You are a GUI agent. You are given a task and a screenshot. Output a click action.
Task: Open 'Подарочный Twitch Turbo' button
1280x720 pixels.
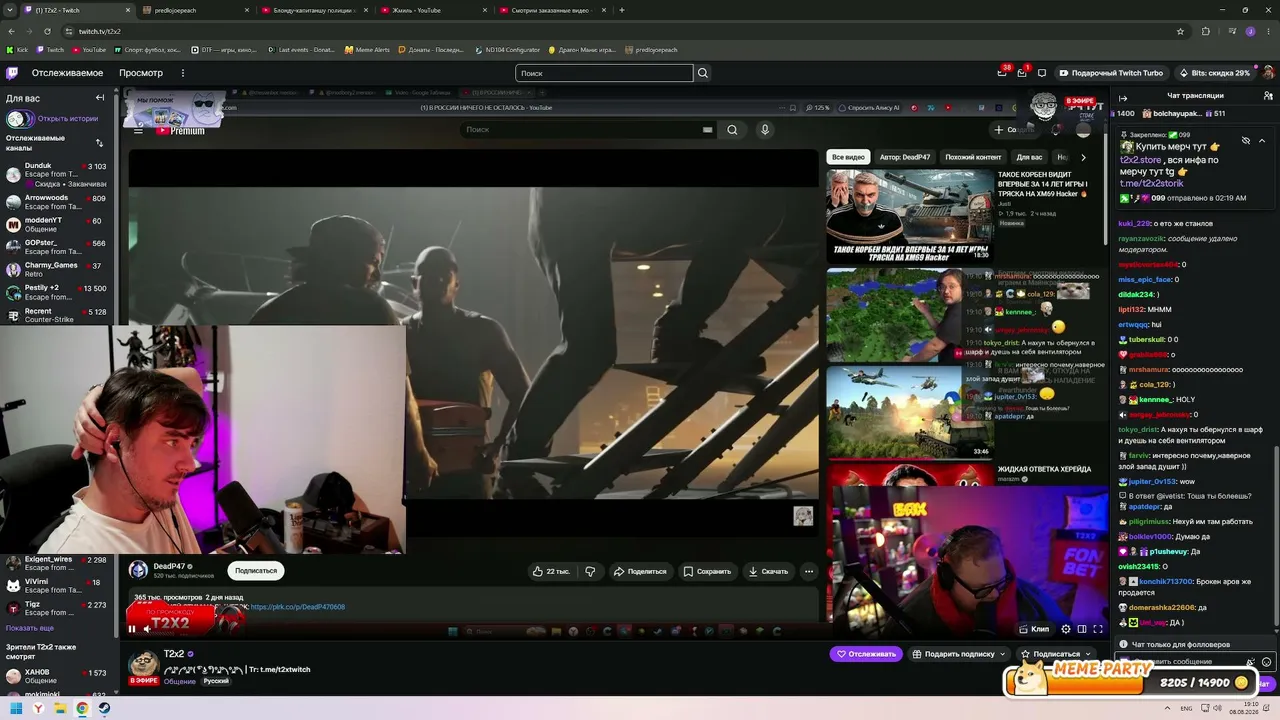(1110, 73)
